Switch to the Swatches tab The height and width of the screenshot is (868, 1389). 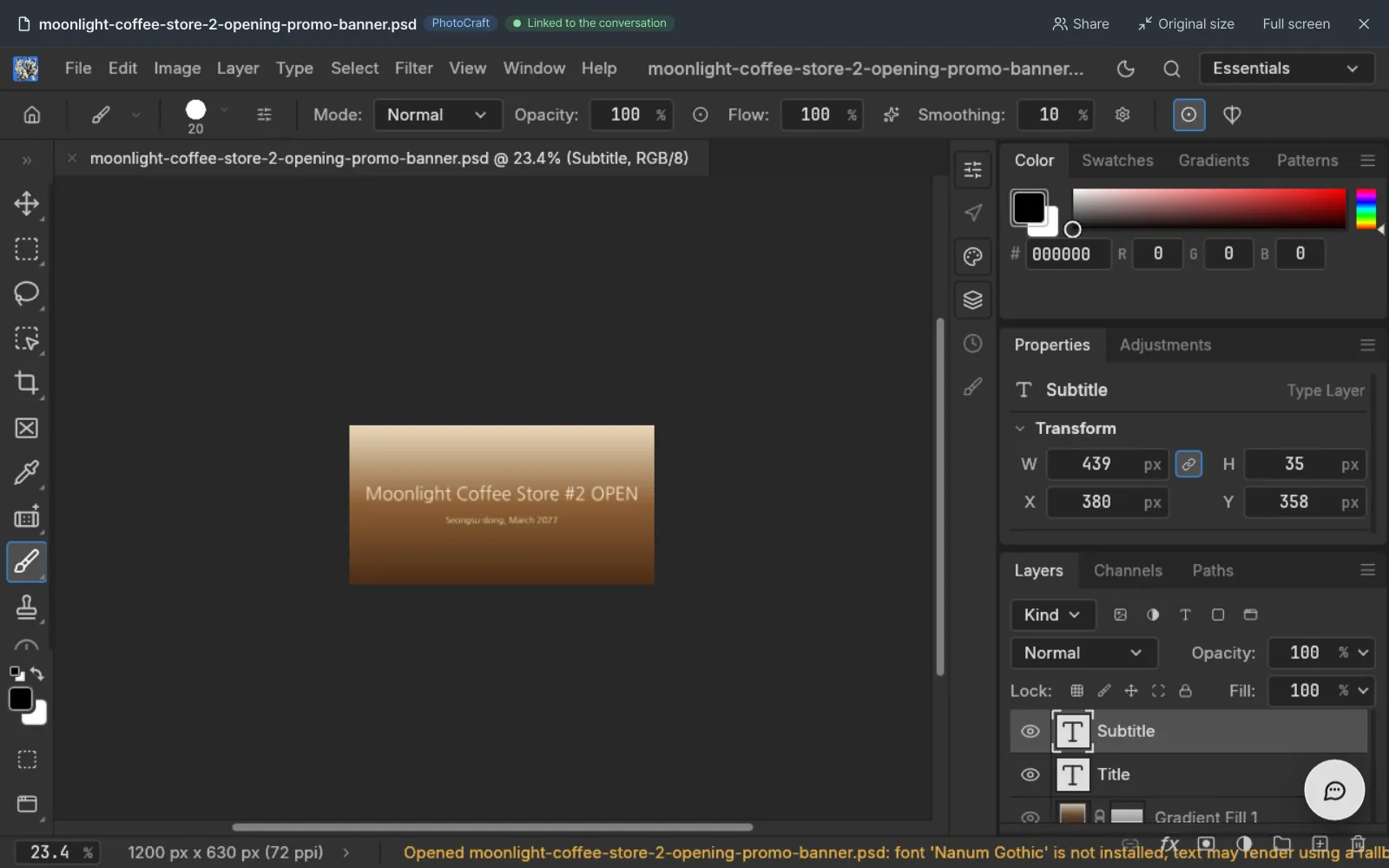(1117, 161)
